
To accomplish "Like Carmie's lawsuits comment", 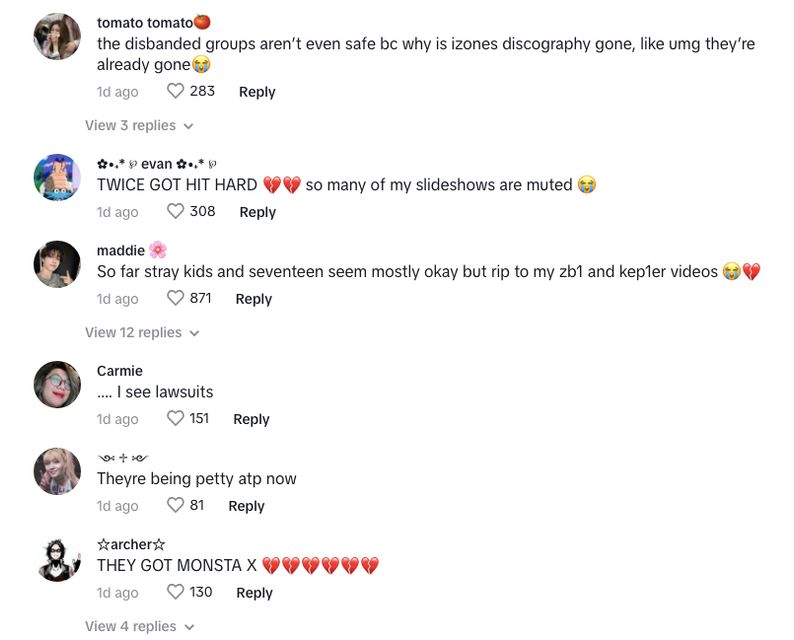I will pyautogui.click(x=176, y=419).
